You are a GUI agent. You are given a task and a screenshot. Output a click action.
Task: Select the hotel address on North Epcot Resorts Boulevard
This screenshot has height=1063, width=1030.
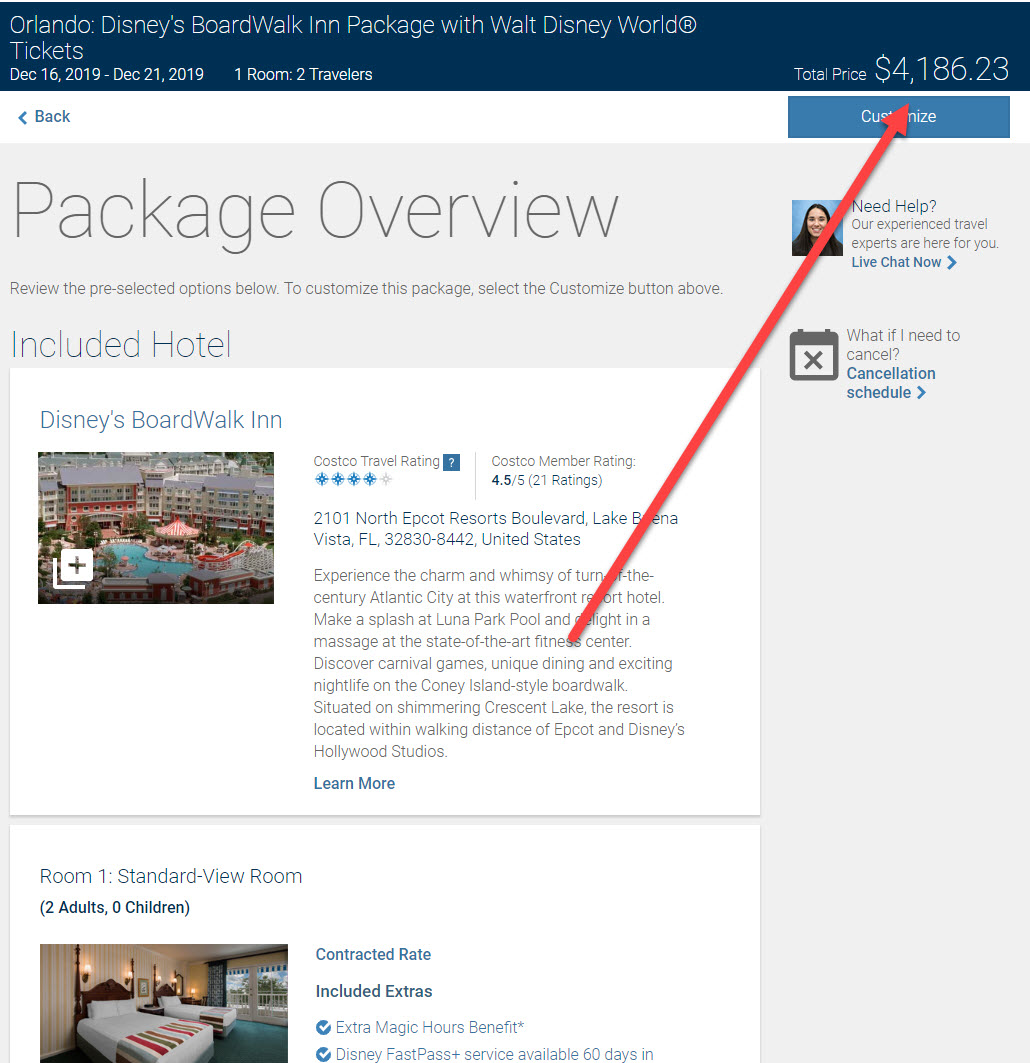(x=496, y=529)
